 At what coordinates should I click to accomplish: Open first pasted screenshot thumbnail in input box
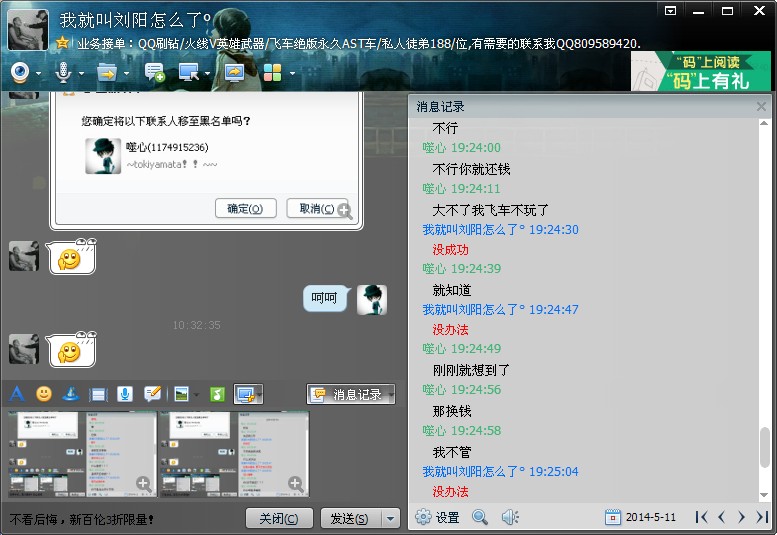coord(82,454)
